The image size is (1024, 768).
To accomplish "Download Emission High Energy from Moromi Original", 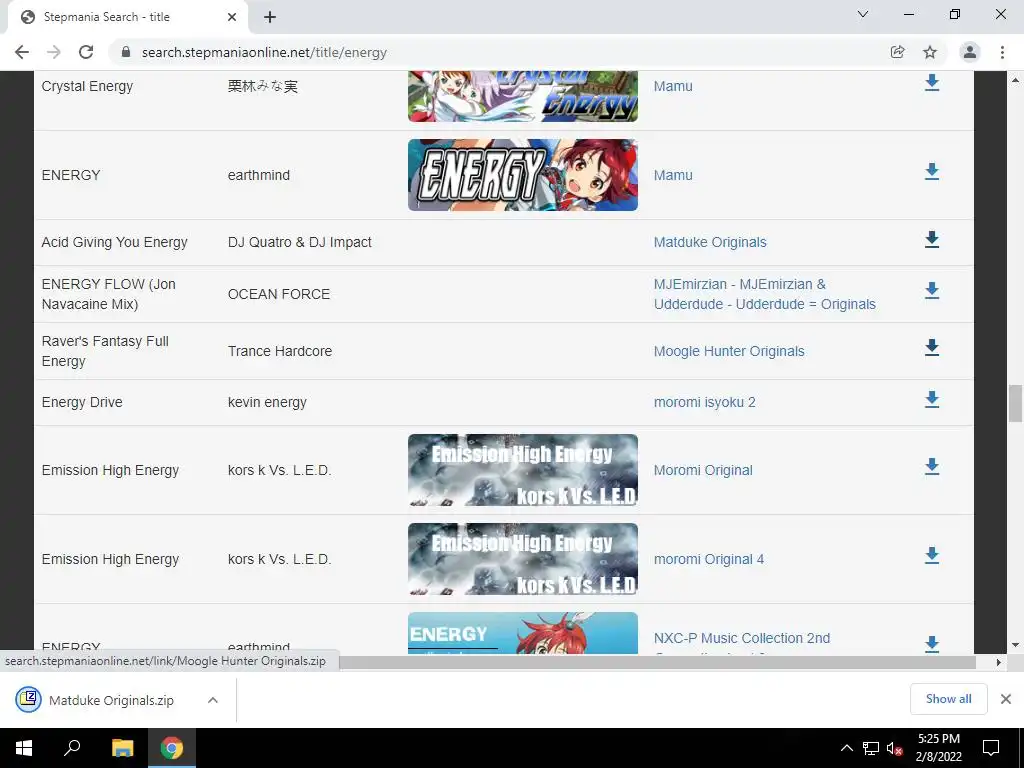I will coord(932,466).
